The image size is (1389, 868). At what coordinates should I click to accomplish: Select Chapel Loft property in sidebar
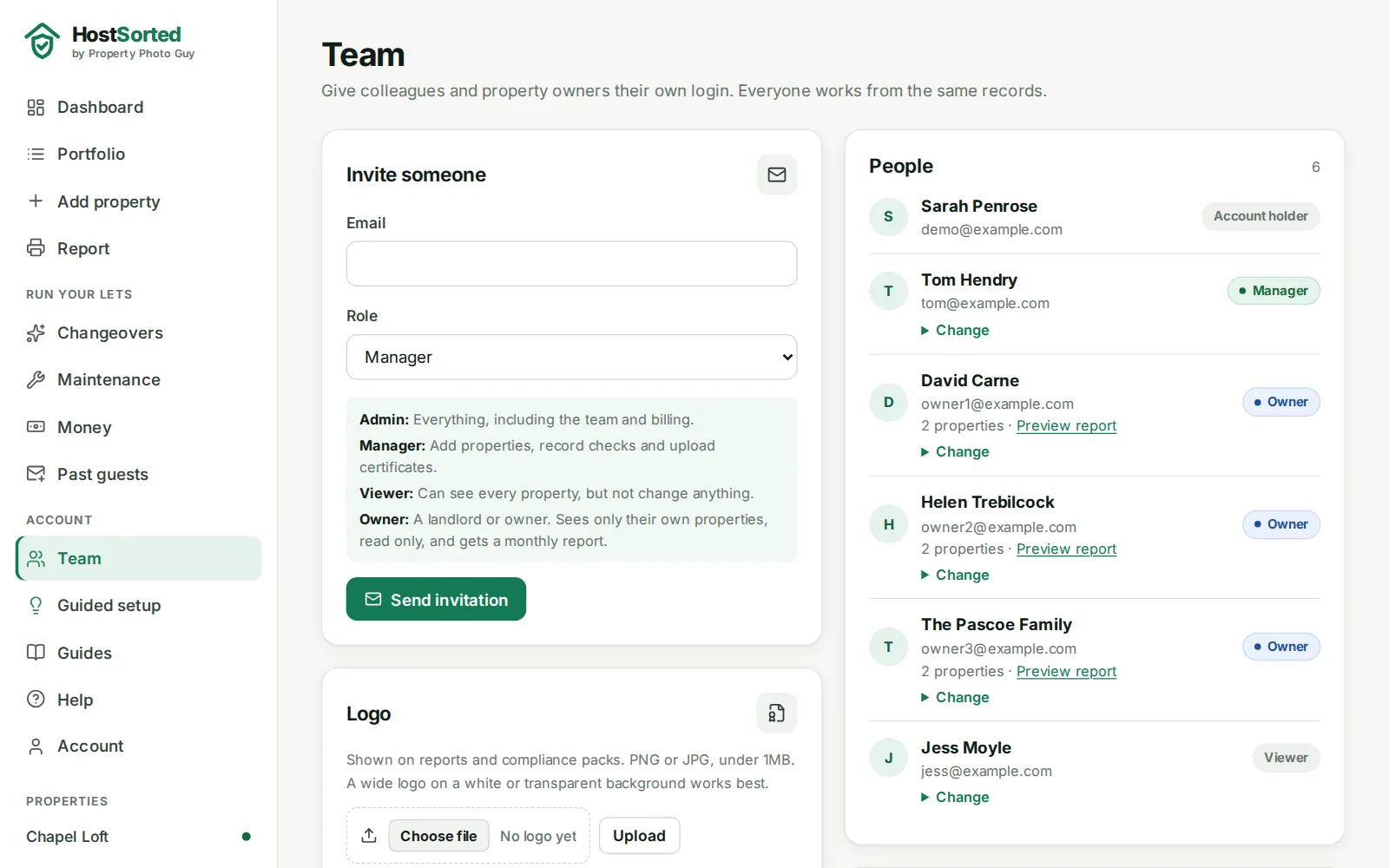tap(139, 837)
